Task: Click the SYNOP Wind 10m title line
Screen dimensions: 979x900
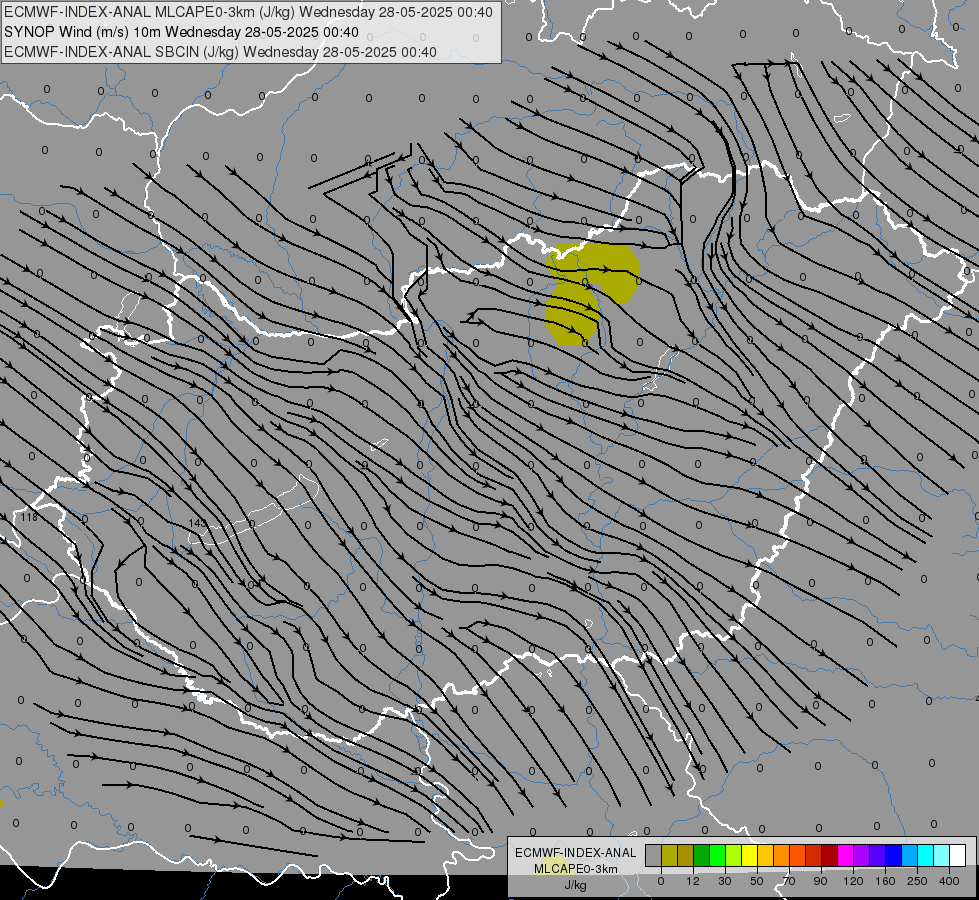Action: 181,32
